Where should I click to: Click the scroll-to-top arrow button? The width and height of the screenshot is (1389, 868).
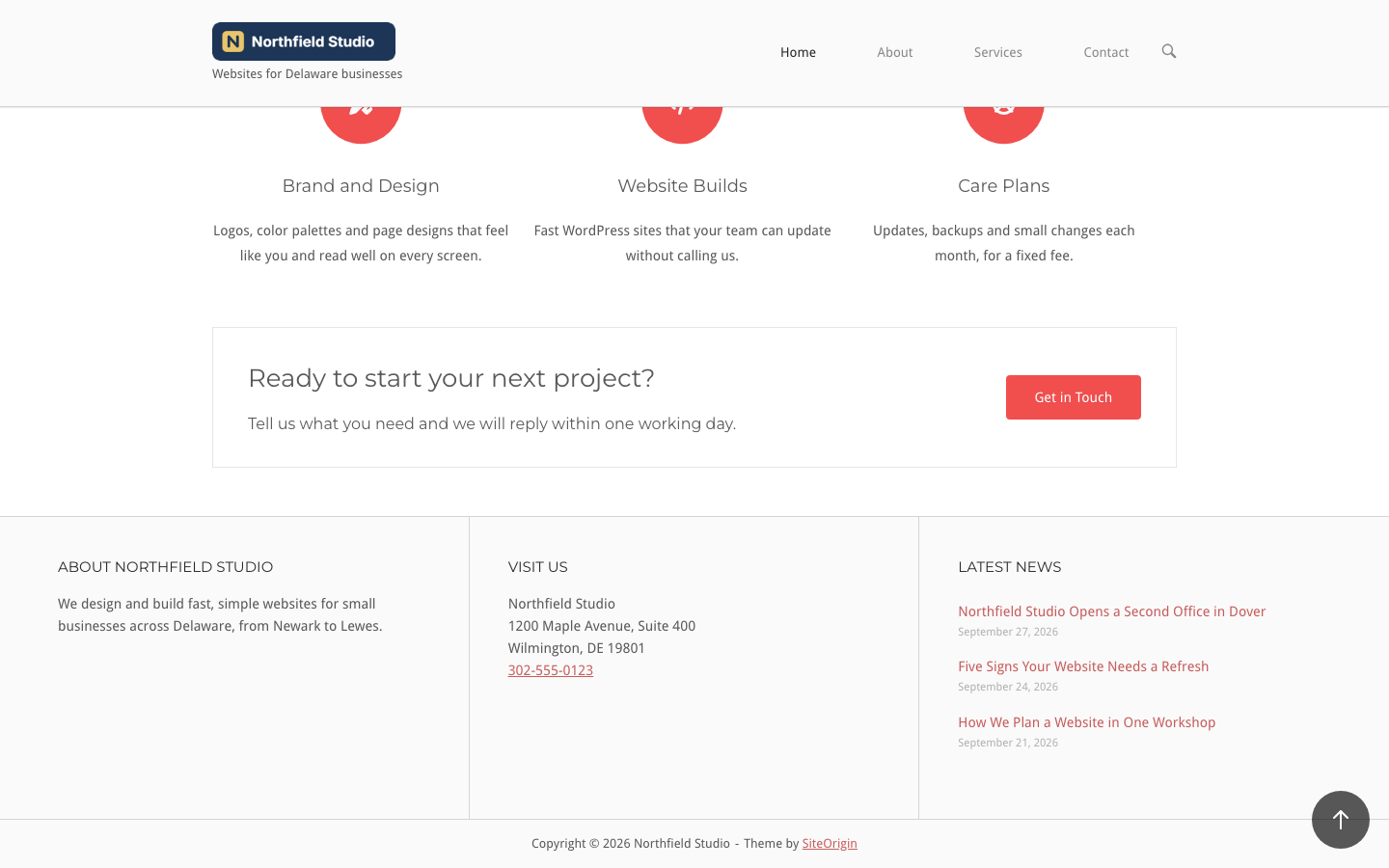(1341, 820)
